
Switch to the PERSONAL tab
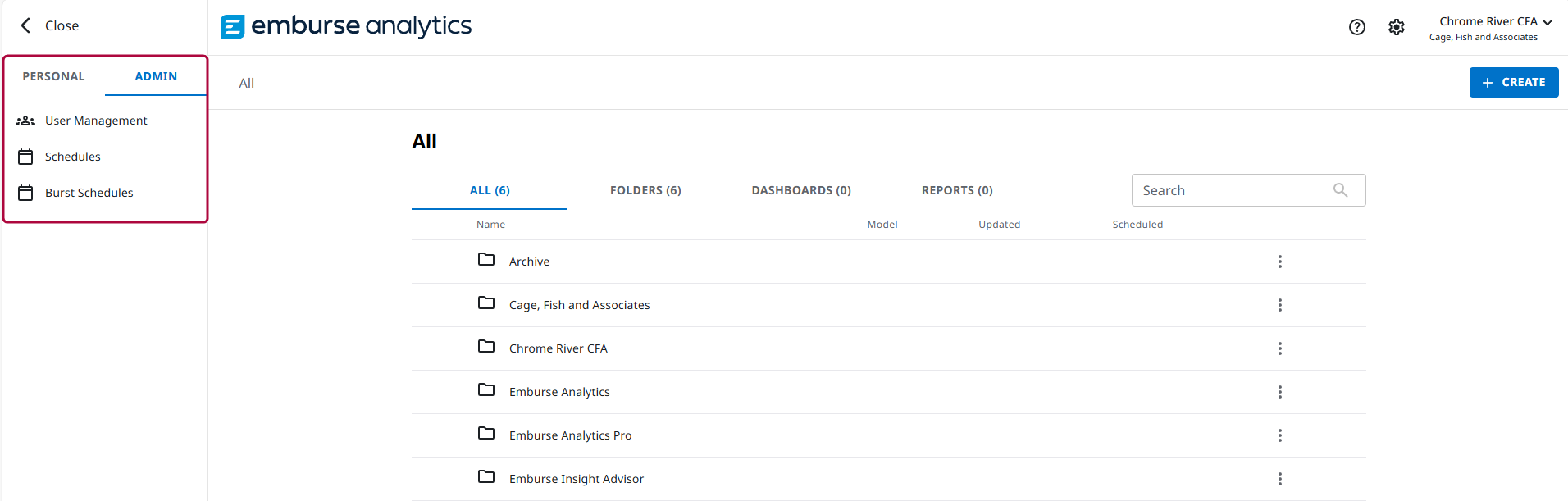click(53, 76)
